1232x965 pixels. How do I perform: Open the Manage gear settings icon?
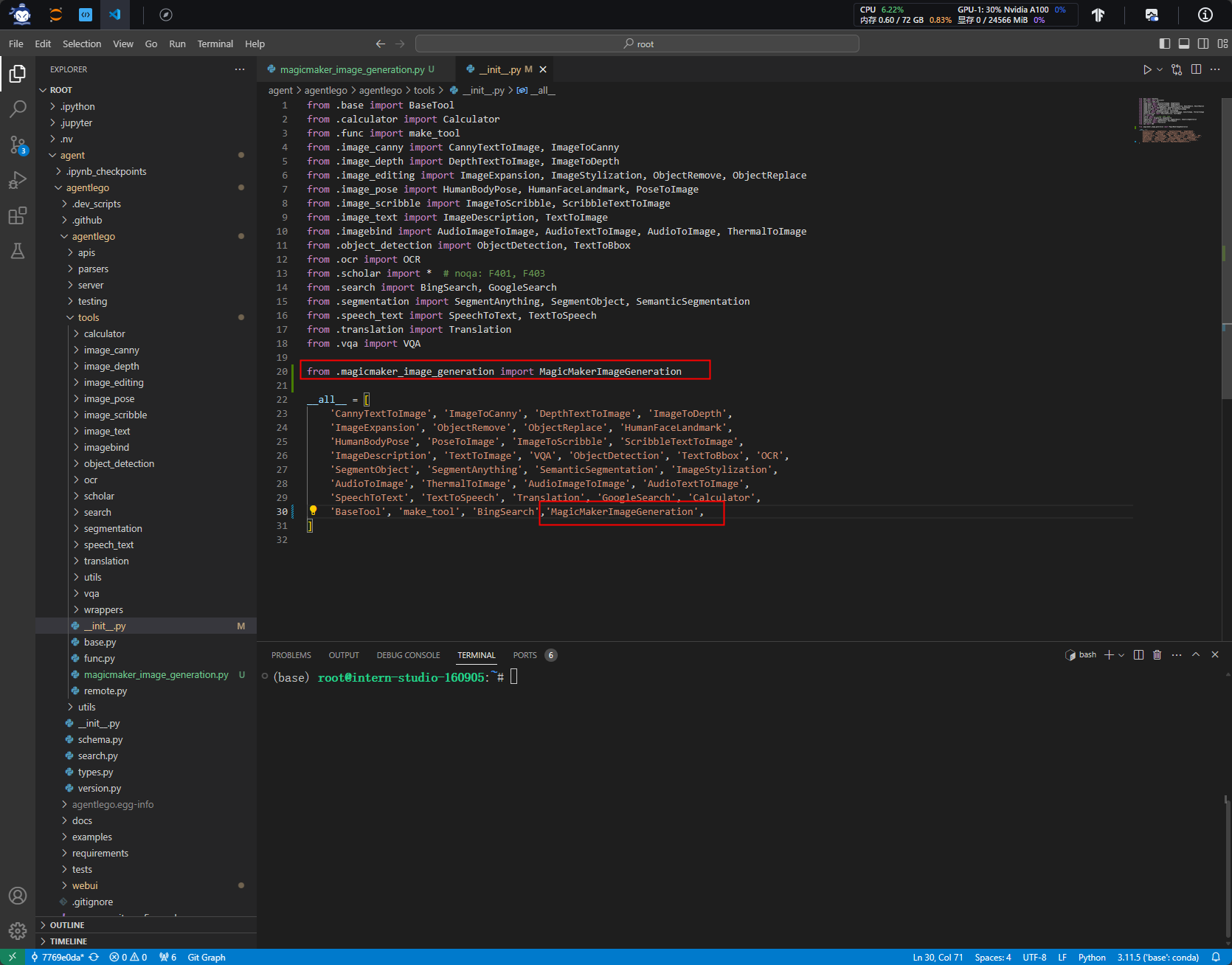pos(18,931)
